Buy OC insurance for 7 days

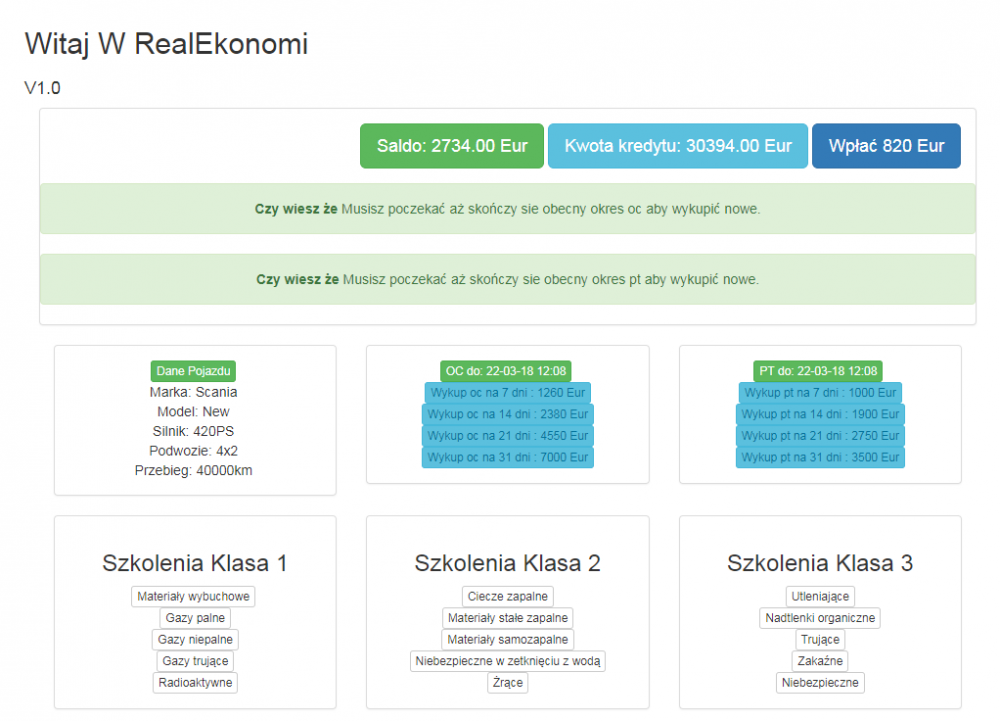(507, 393)
